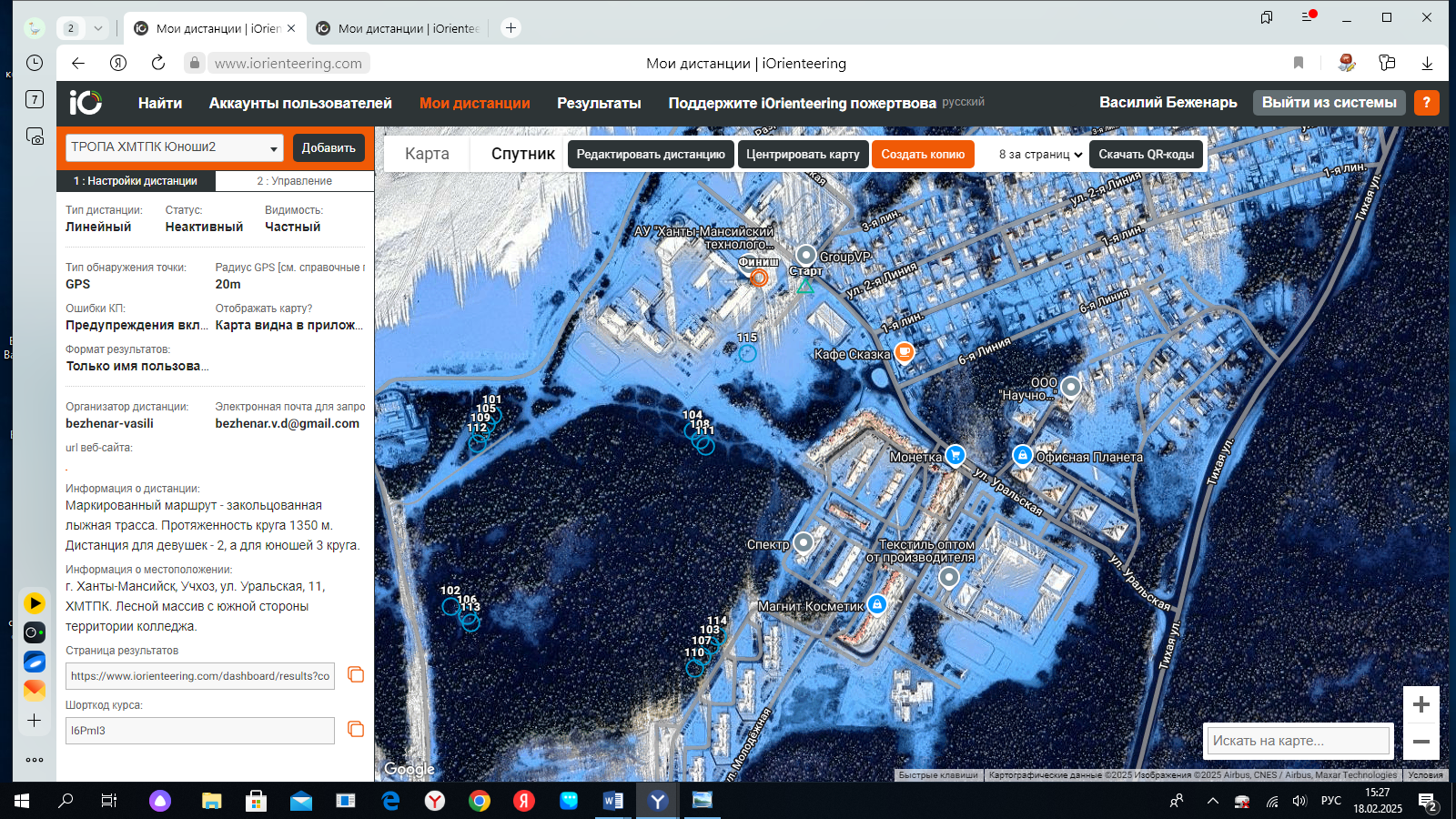Zoom out the map with minus button
The width and height of the screenshot is (1456, 819).
pos(1421,742)
